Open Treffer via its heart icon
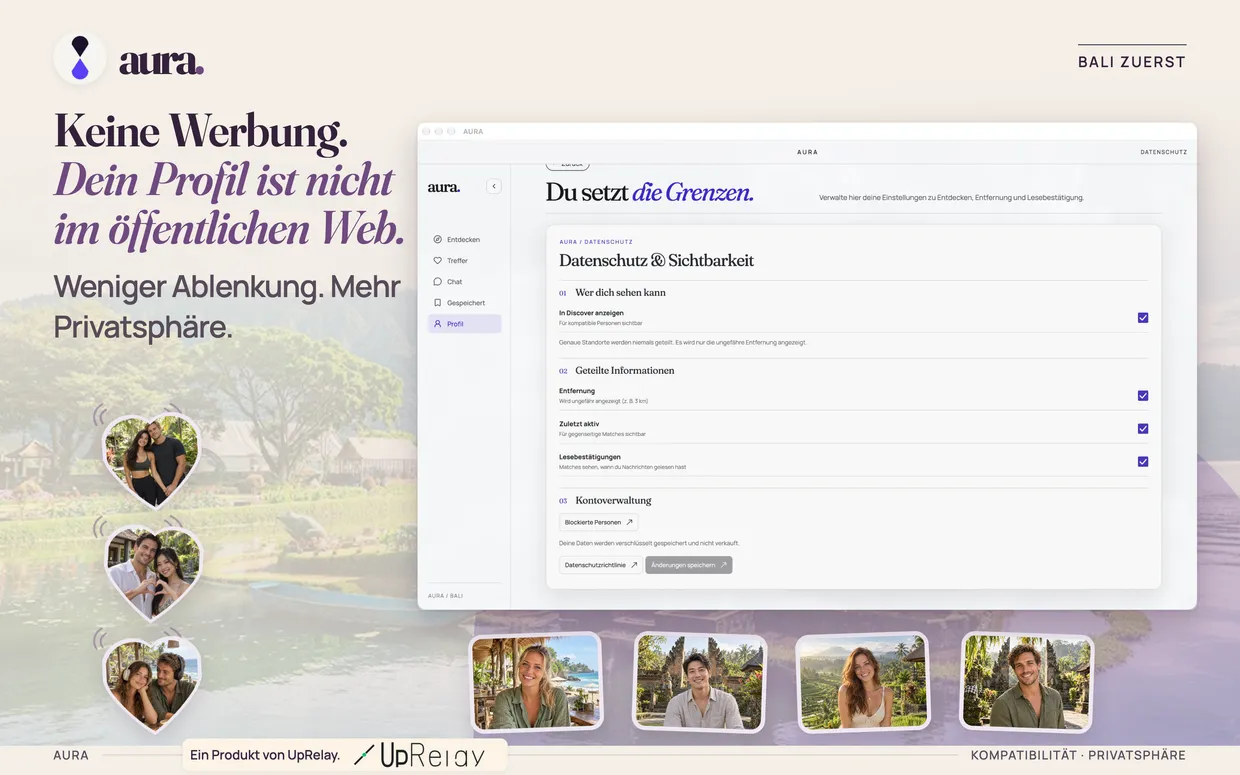This screenshot has width=1240, height=775. click(437, 261)
